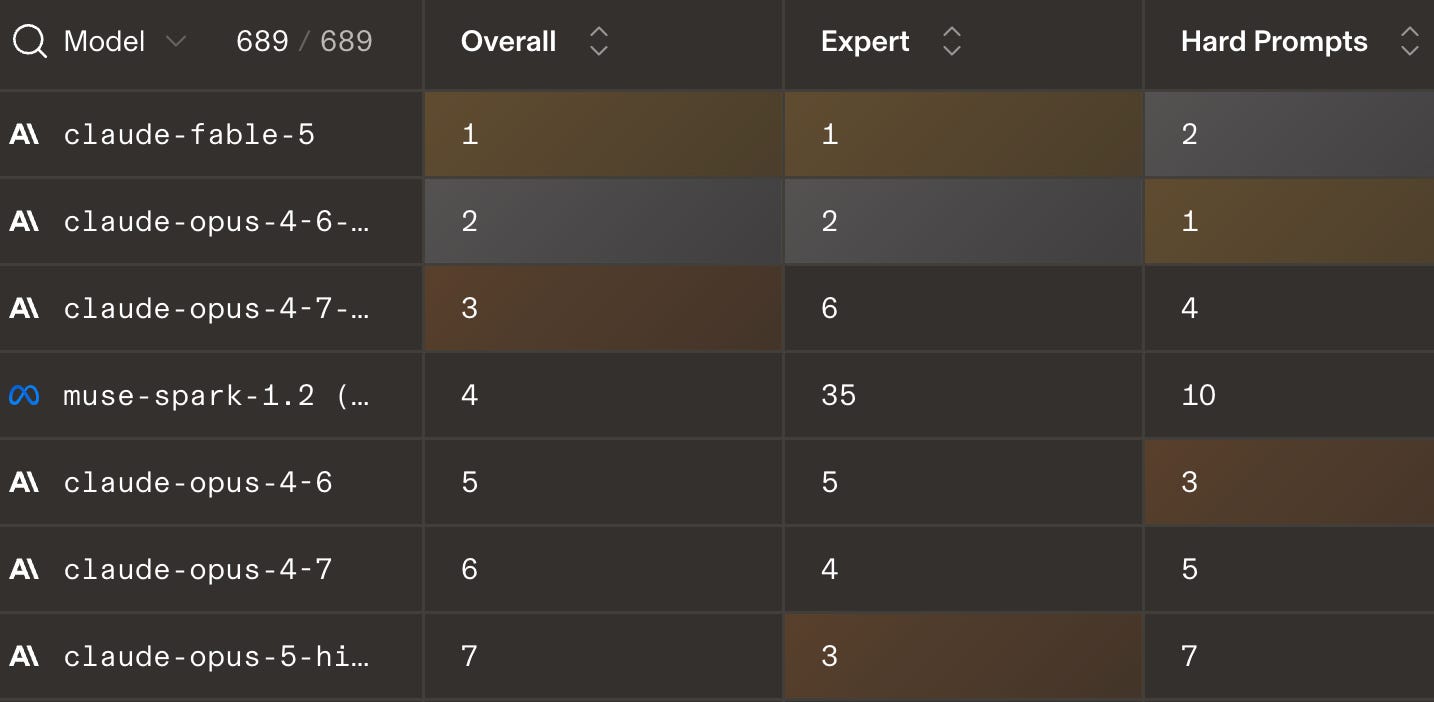
Task: Open the muse-spark-1.2 model entry
Action: pyautogui.click(x=216, y=396)
